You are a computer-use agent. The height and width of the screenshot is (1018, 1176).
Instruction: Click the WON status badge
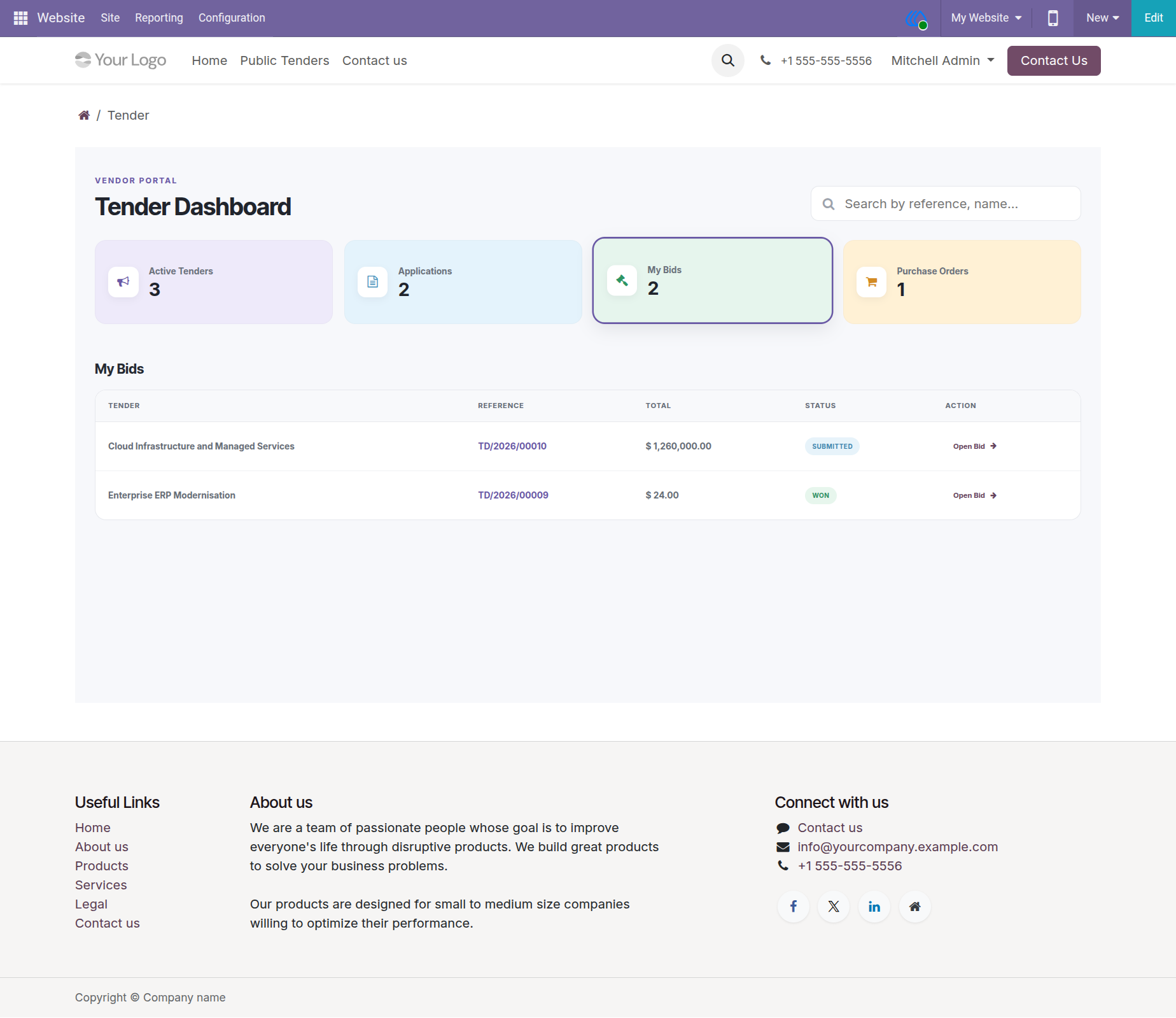[820, 495]
